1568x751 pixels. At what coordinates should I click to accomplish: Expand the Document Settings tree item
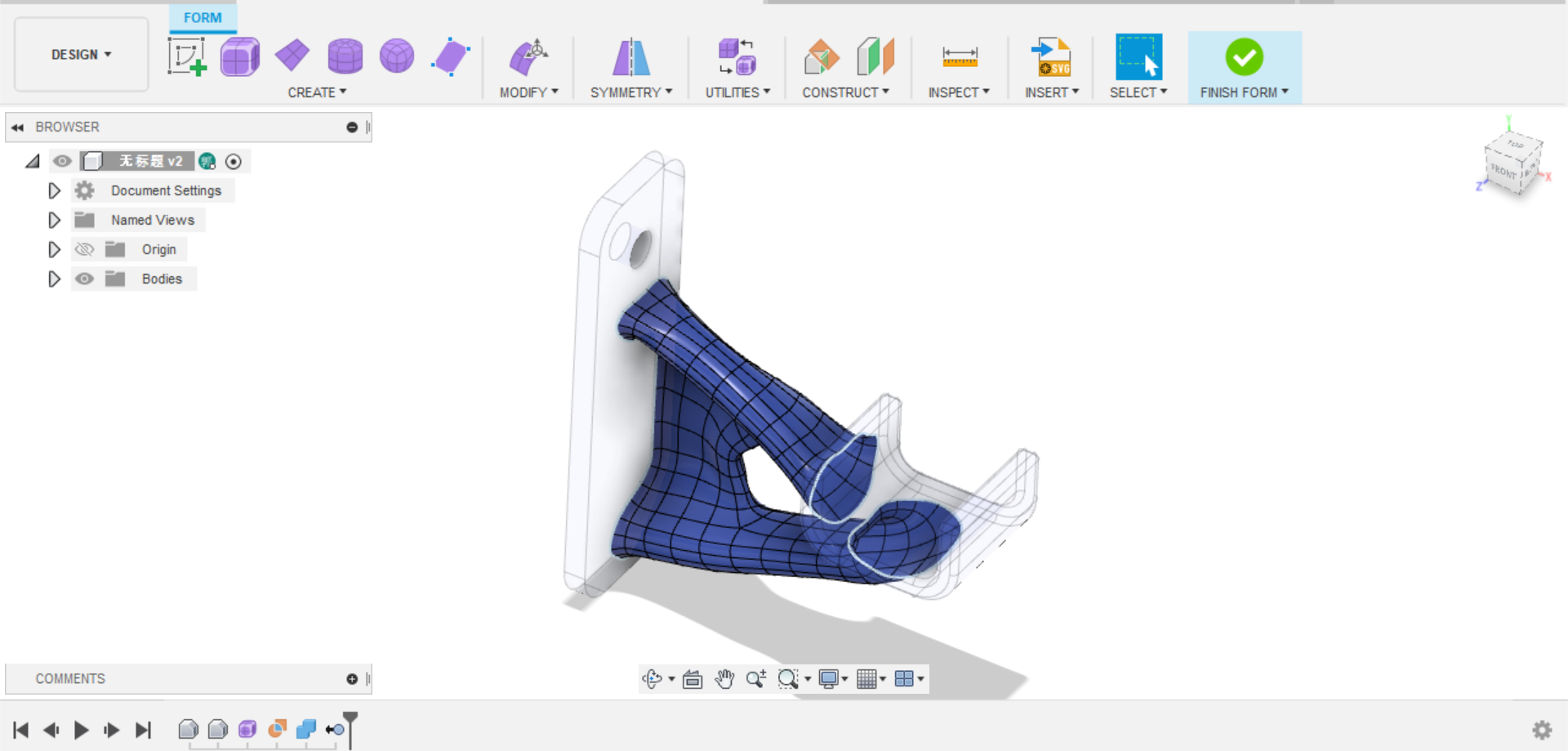click(x=54, y=190)
